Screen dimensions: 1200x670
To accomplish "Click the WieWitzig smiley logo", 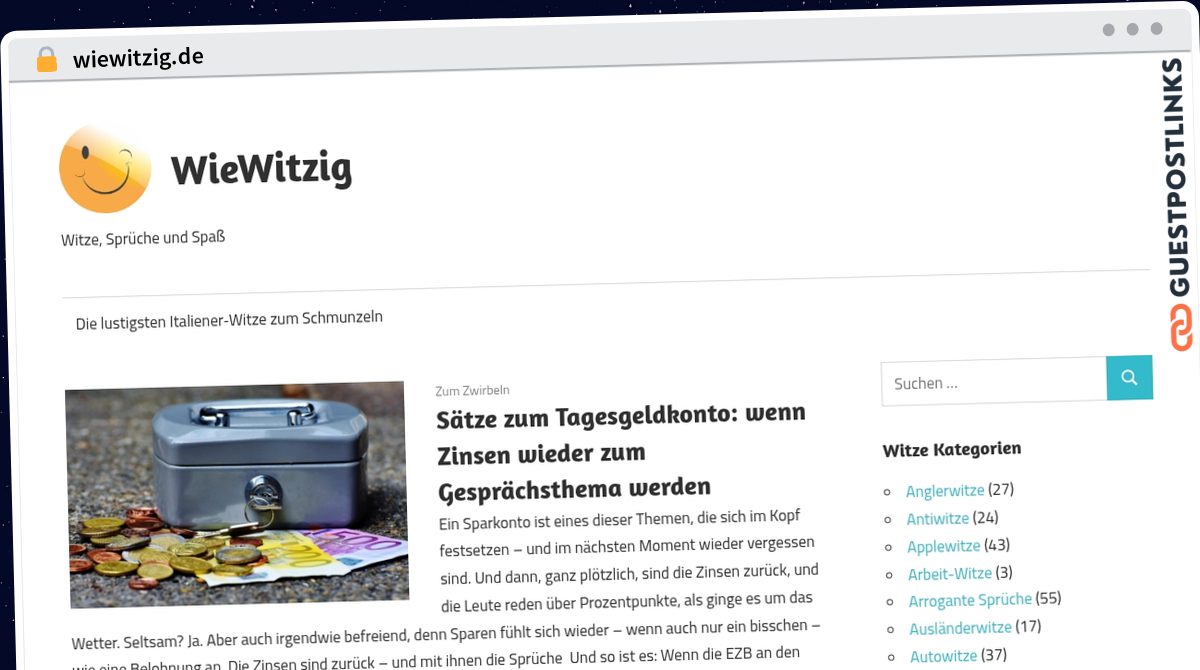I will (x=105, y=168).
